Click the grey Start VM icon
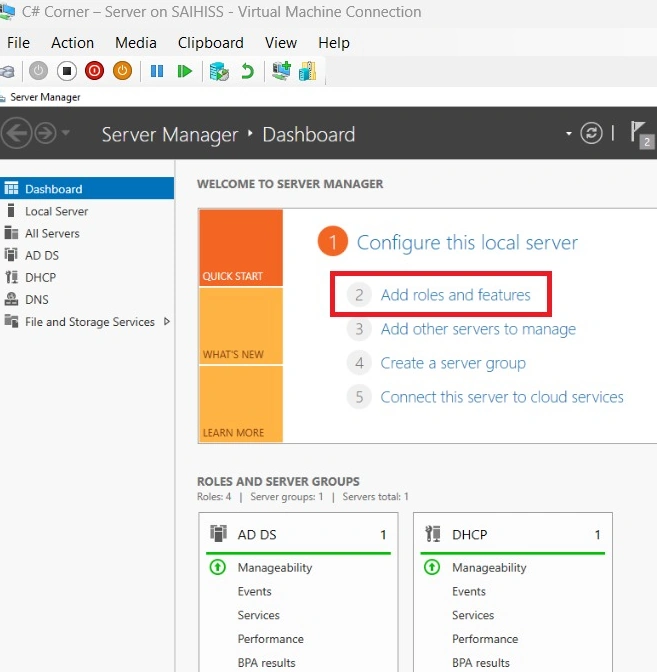Image resolution: width=657 pixels, height=672 pixels. point(39,71)
